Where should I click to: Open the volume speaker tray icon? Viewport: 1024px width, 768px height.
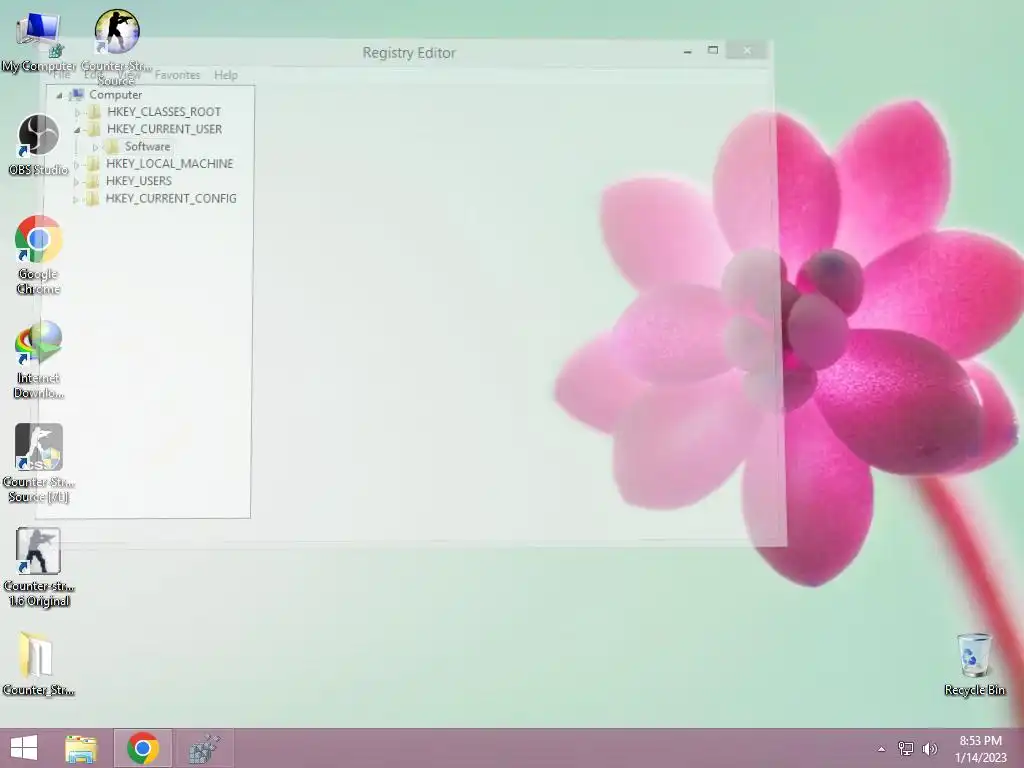[x=929, y=748]
